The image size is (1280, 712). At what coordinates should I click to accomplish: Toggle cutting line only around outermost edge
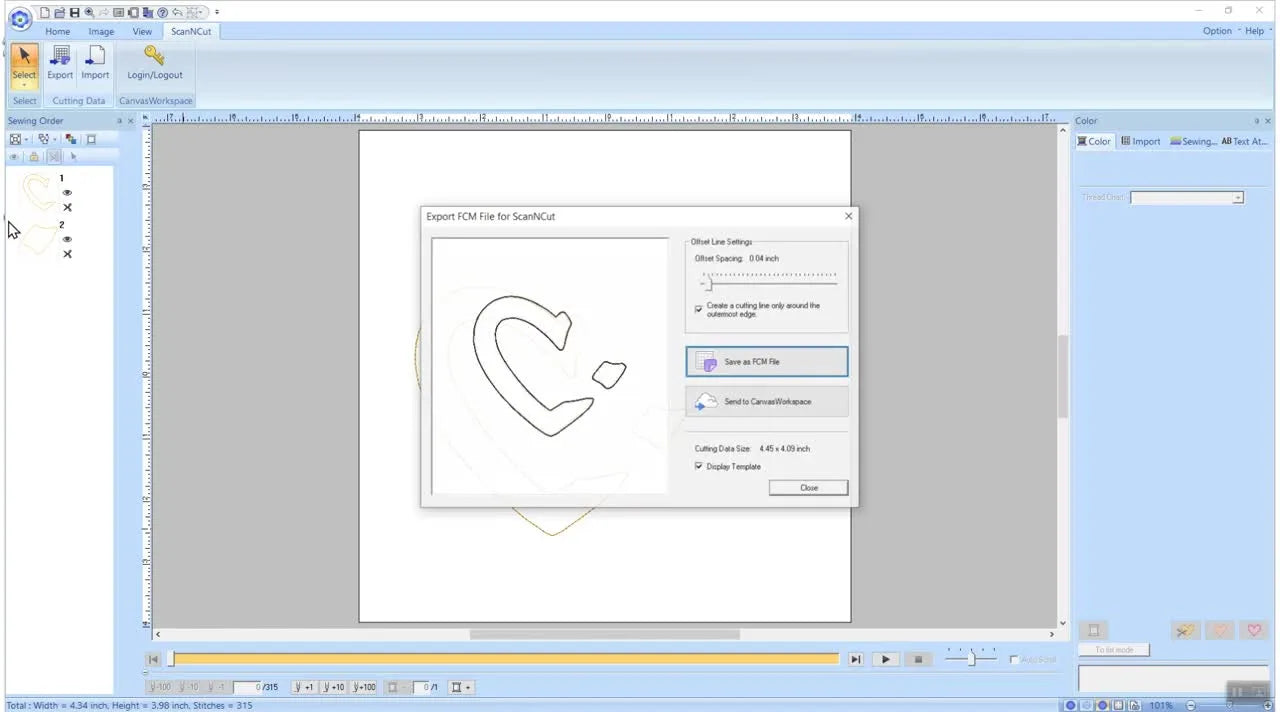point(698,309)
